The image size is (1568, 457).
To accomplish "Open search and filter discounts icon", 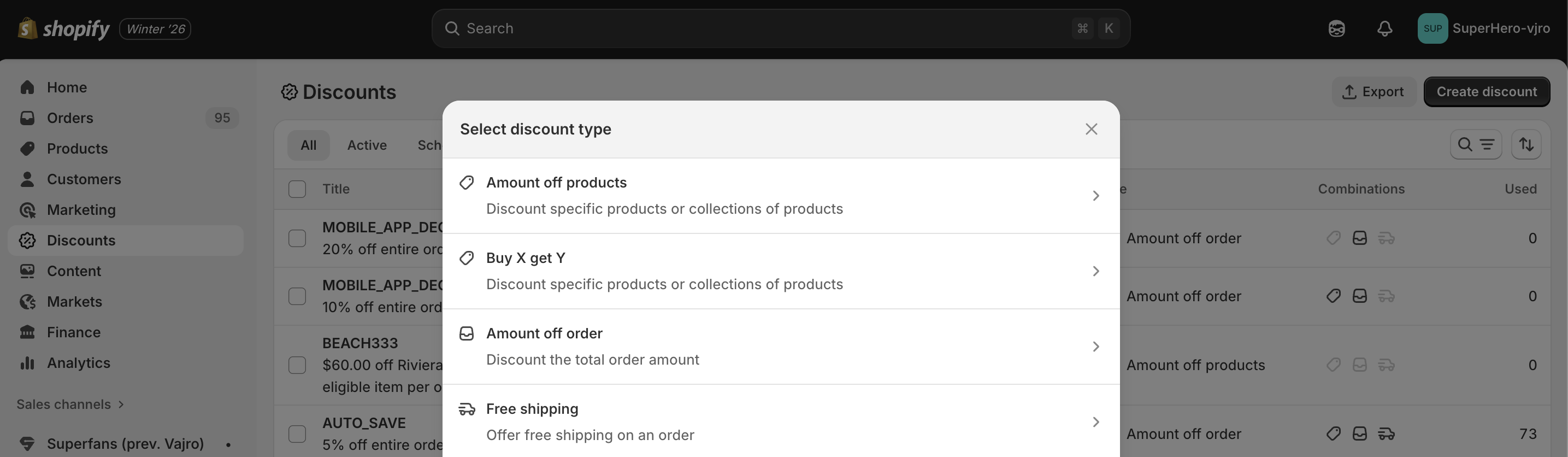I will (1476, 144).
